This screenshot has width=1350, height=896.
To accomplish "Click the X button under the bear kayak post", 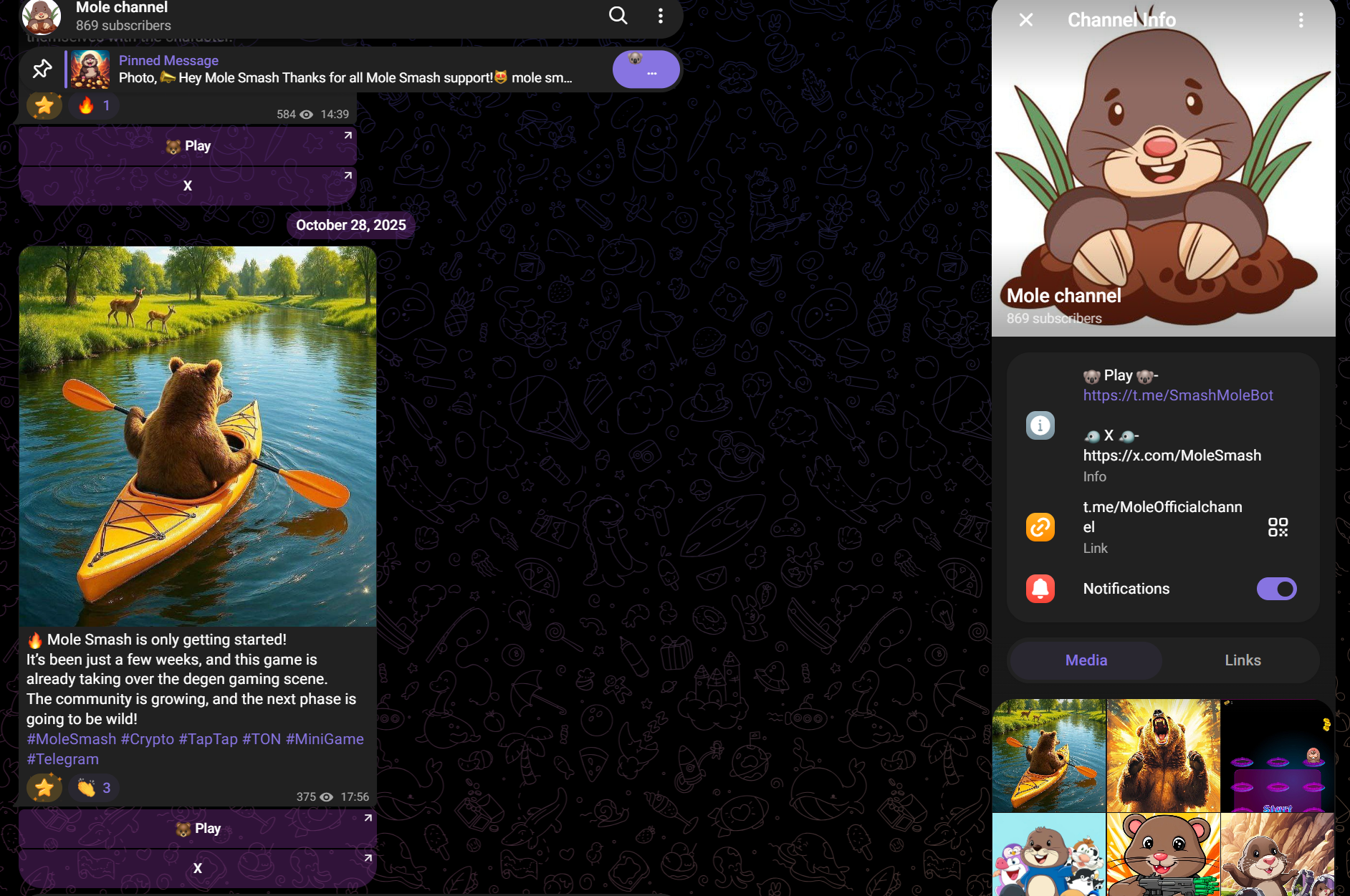I will (x=198, y=869).
